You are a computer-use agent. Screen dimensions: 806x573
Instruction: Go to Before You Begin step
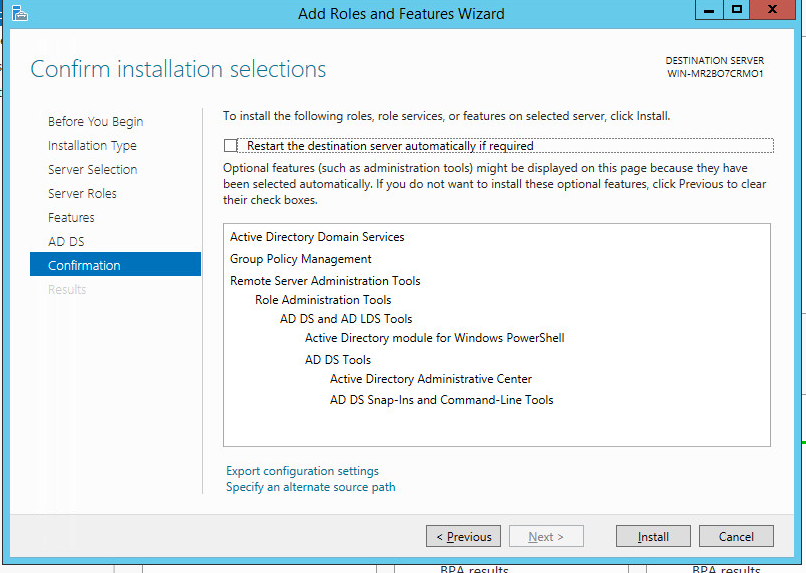pyautogui.click(x=95, y=122)
